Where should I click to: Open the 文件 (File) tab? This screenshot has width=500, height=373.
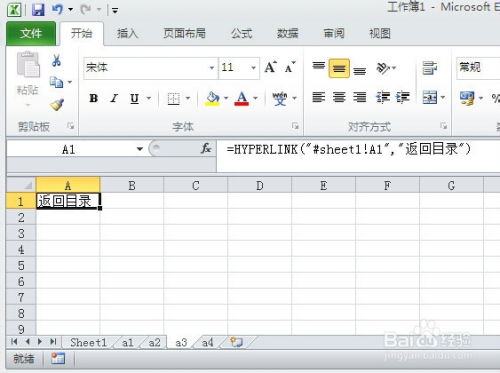click(x=31, y=33)
